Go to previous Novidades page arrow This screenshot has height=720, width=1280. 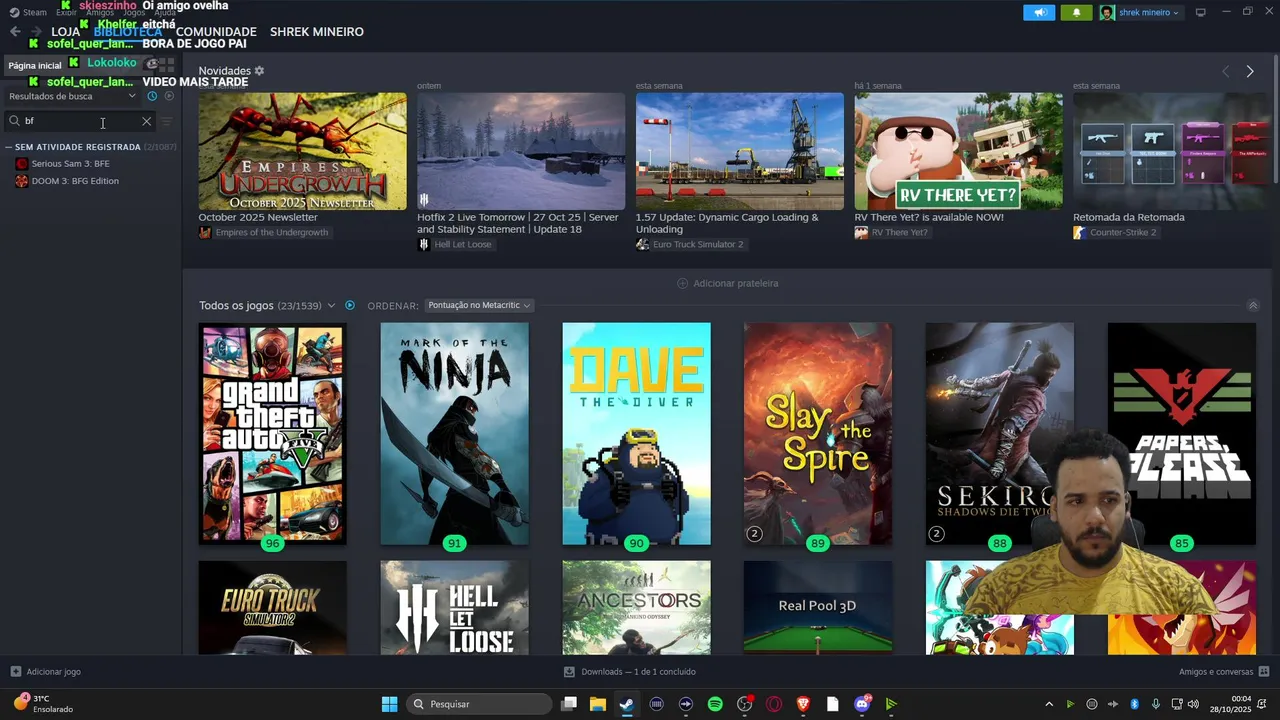[1225, 71]
